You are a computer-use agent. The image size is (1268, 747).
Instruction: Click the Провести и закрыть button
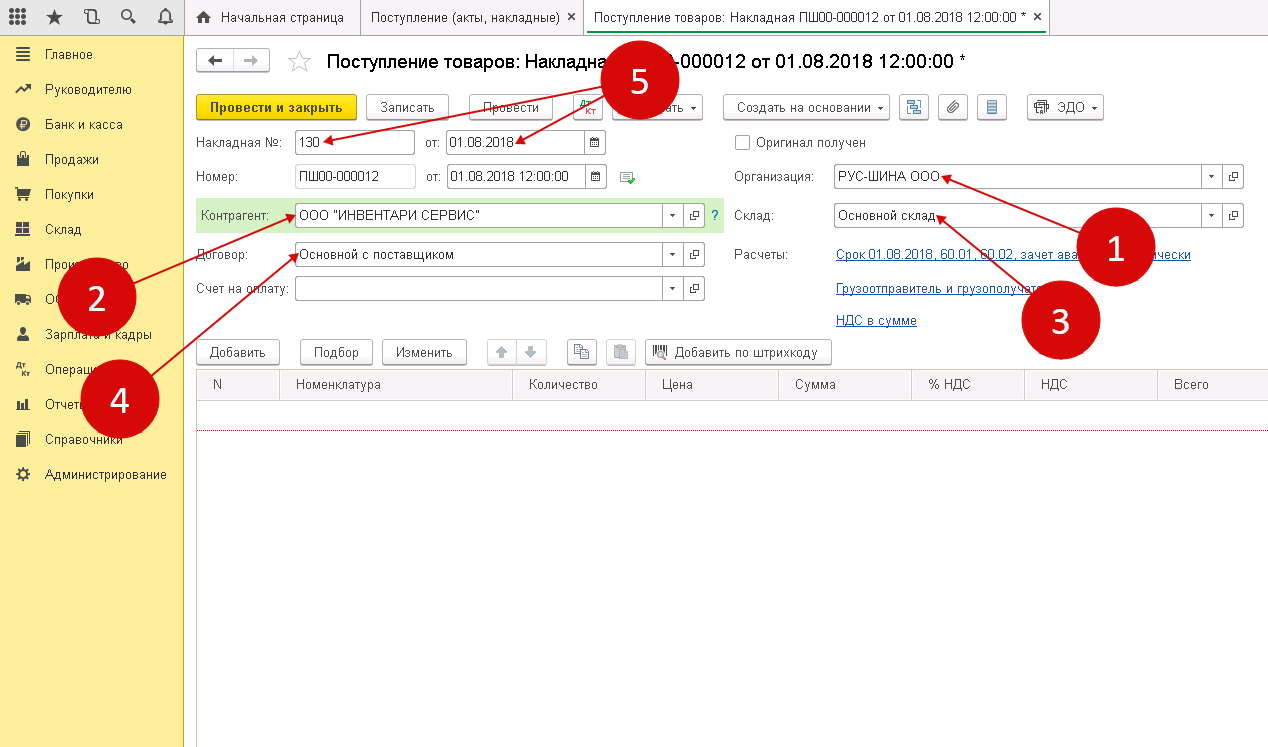point(276,108)
